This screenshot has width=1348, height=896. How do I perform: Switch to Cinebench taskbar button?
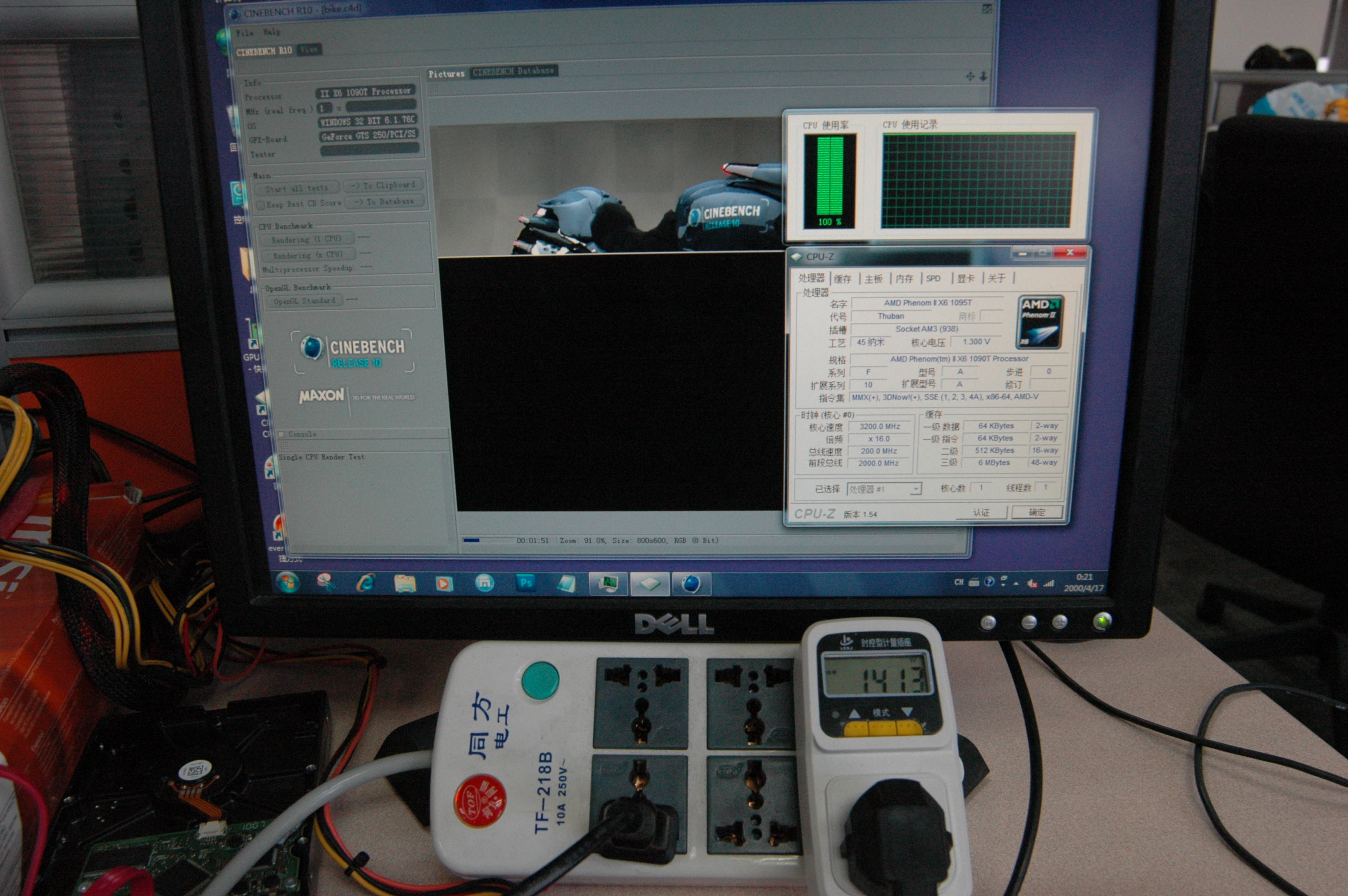point(691,584)
